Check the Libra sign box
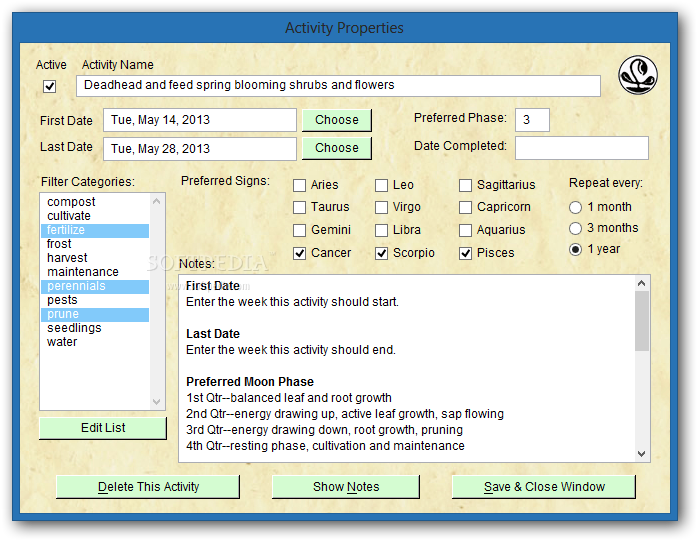 point(381,230)
